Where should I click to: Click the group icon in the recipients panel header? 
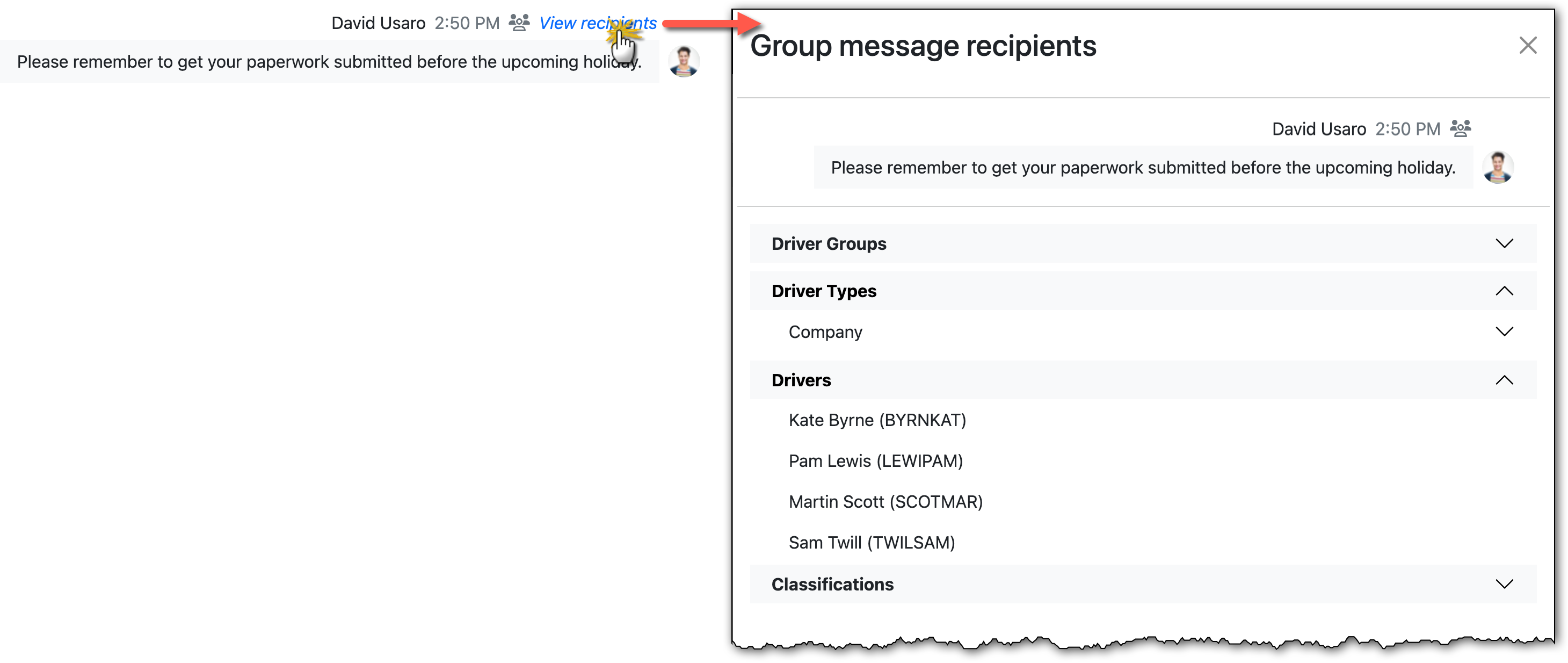point(1460,128)
